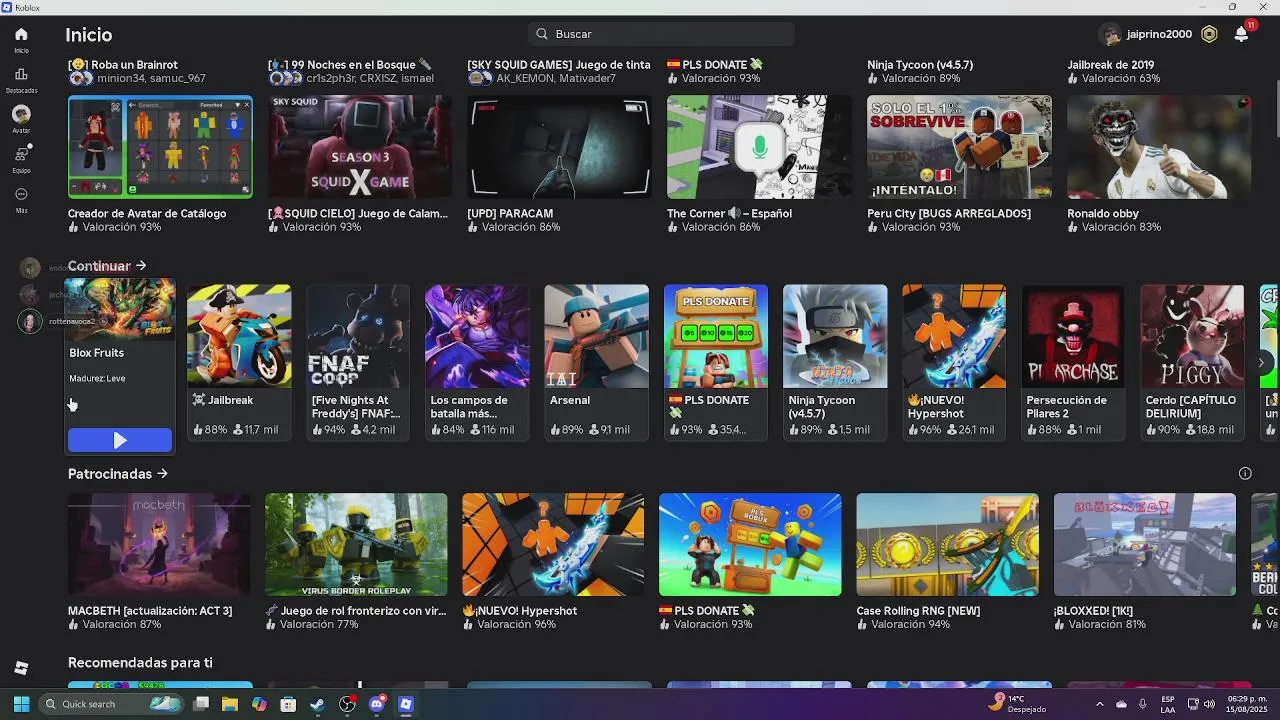Click SKY SQUID GAMES Juego de tinta title
This screenshot has width=1280, height=720.
tap(559, 65)
